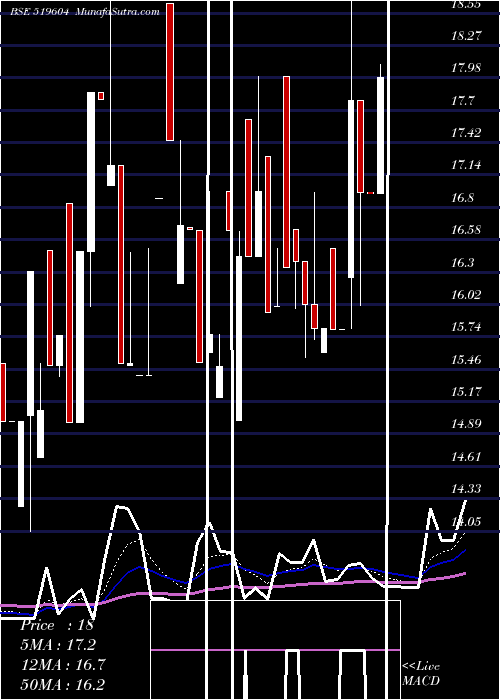Select the 17.7 price axis label
This screenshot has height=700, width=500.
[x=462, y=101]
